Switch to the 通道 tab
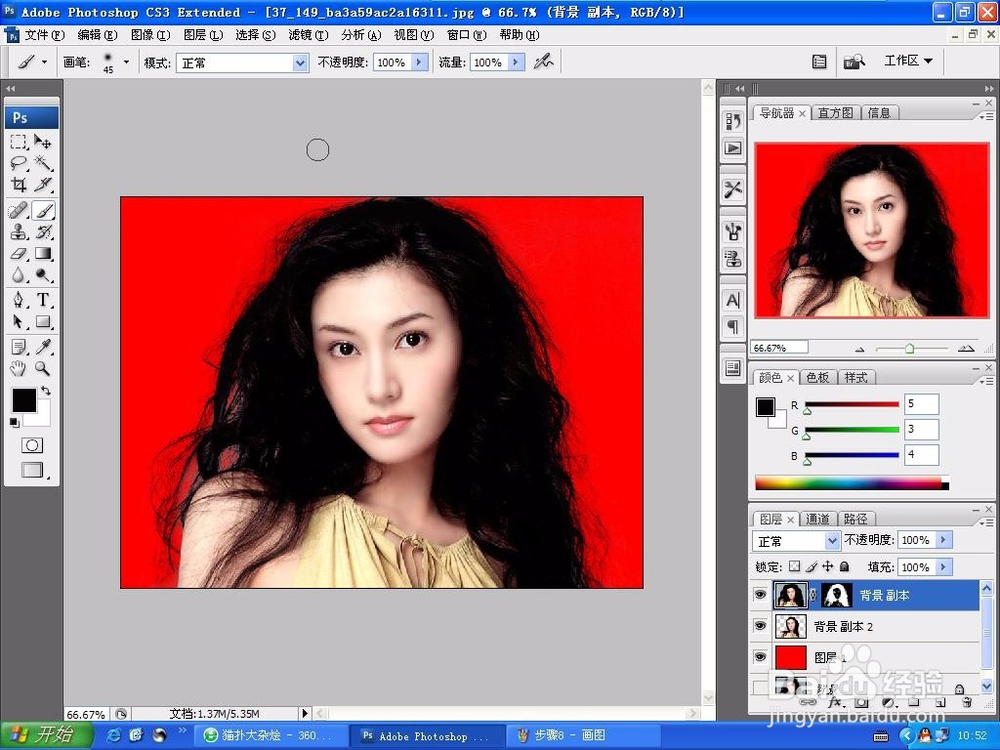The image size is (1000, 750). click(818, 519)
